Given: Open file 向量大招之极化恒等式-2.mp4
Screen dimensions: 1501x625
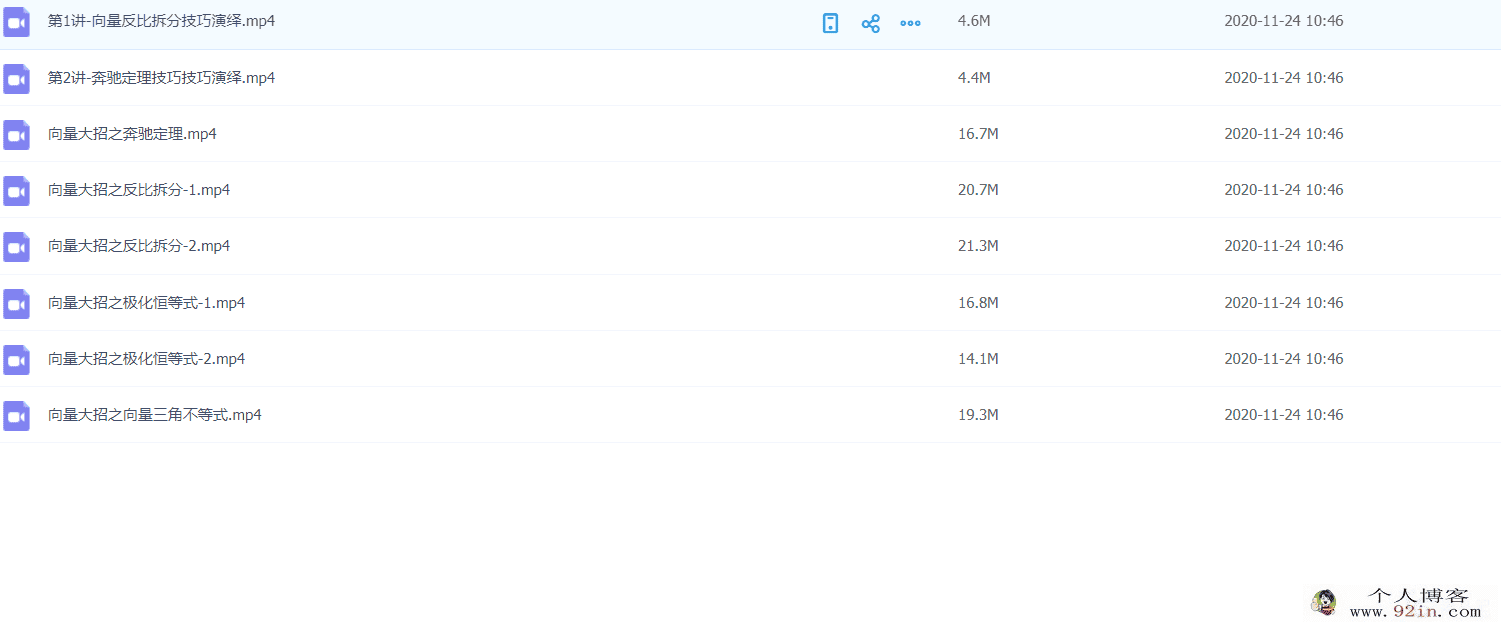Looking at the screenshot, I should tap(147, 358).
